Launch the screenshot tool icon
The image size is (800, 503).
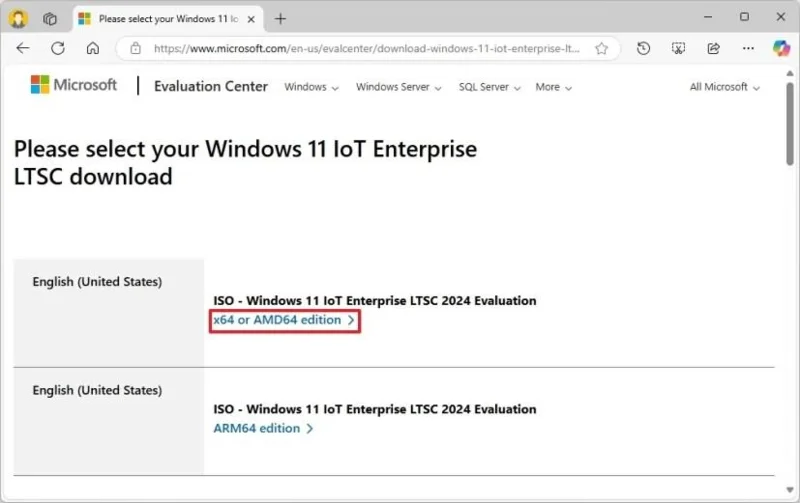678,48
